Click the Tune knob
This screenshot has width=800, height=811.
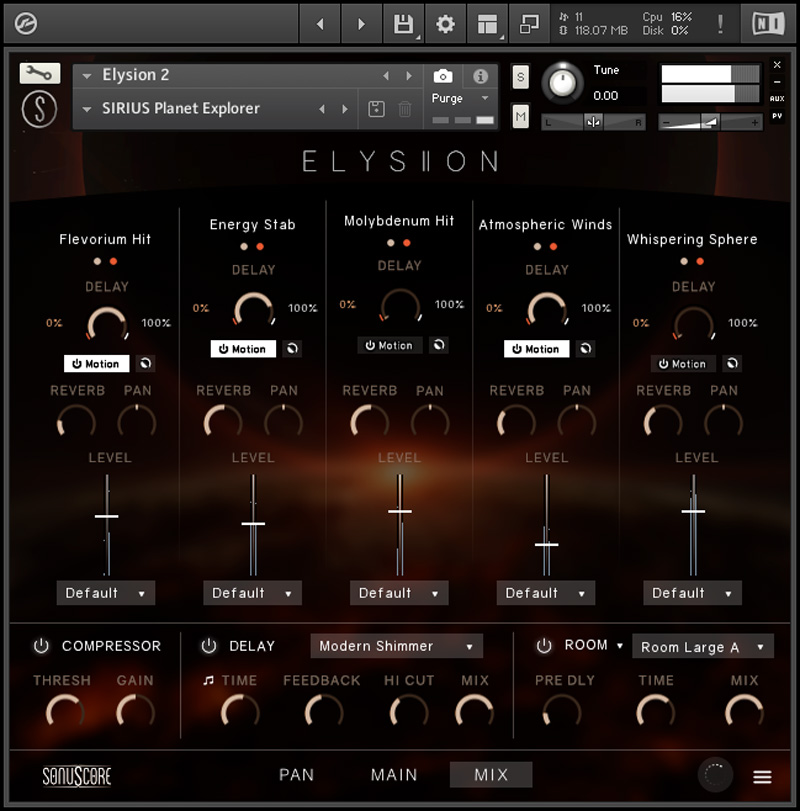click(562, 83)
